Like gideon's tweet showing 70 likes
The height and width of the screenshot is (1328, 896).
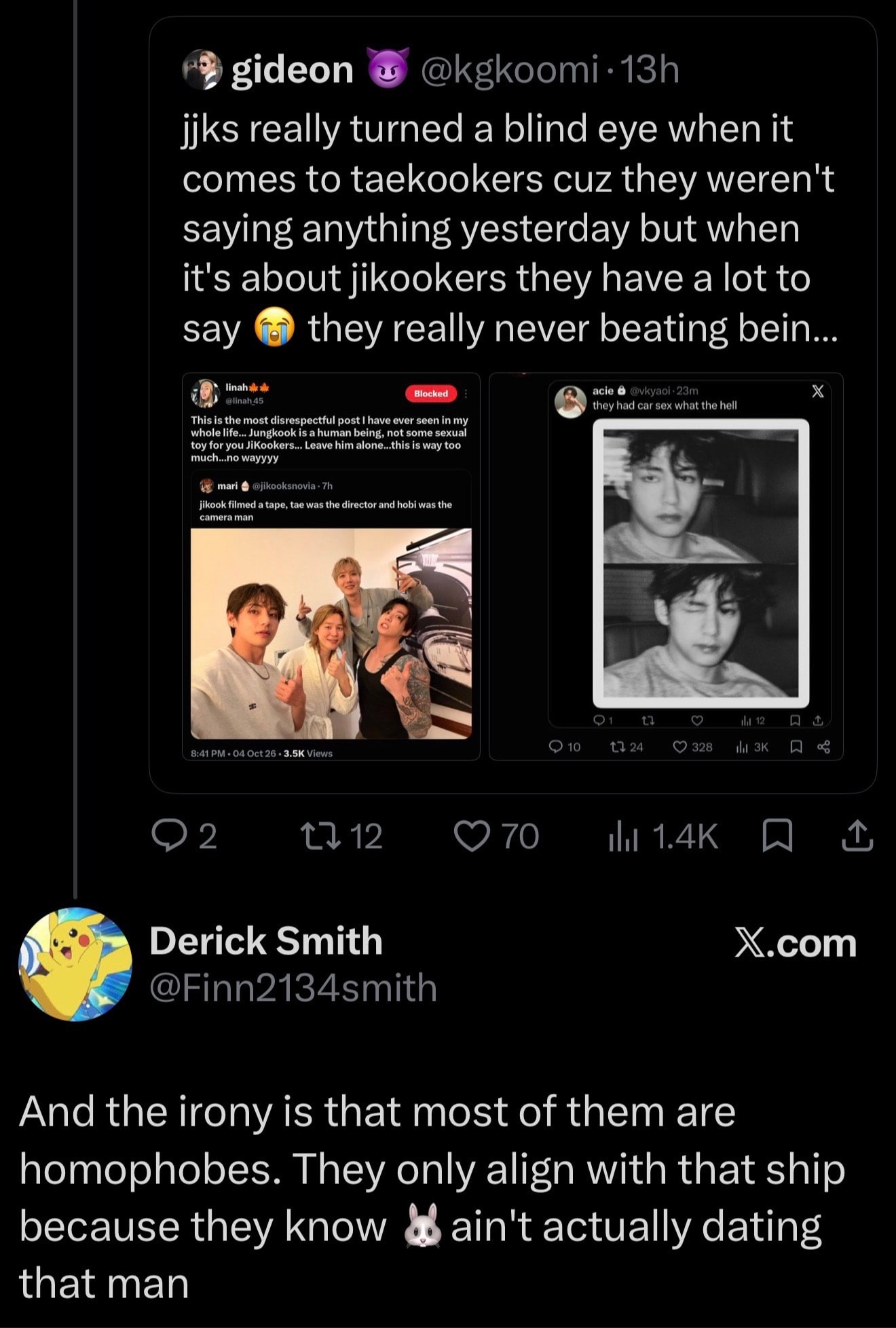pos(496,836)
